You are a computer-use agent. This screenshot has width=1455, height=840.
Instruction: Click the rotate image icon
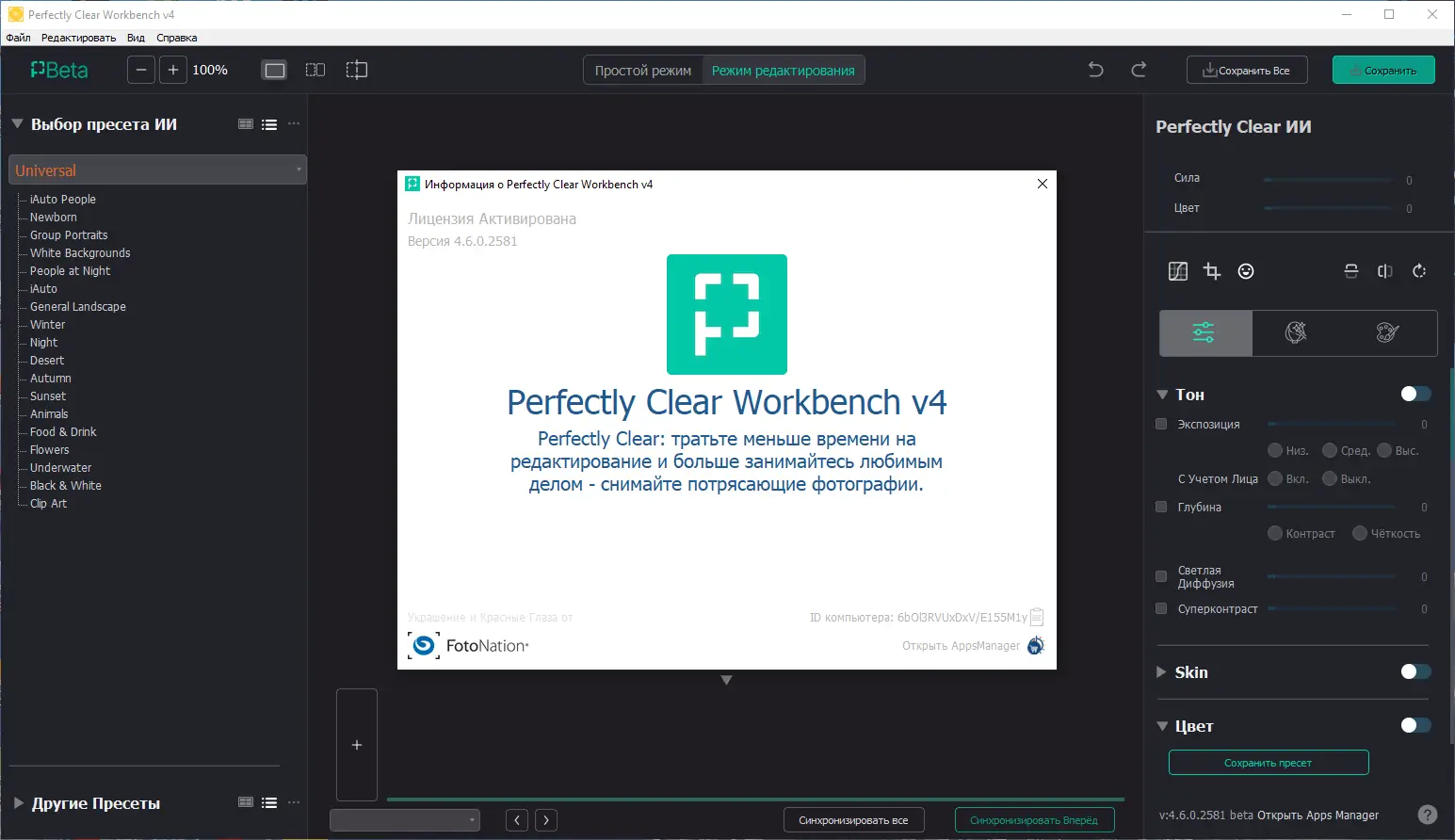(x=1419, y=271)
